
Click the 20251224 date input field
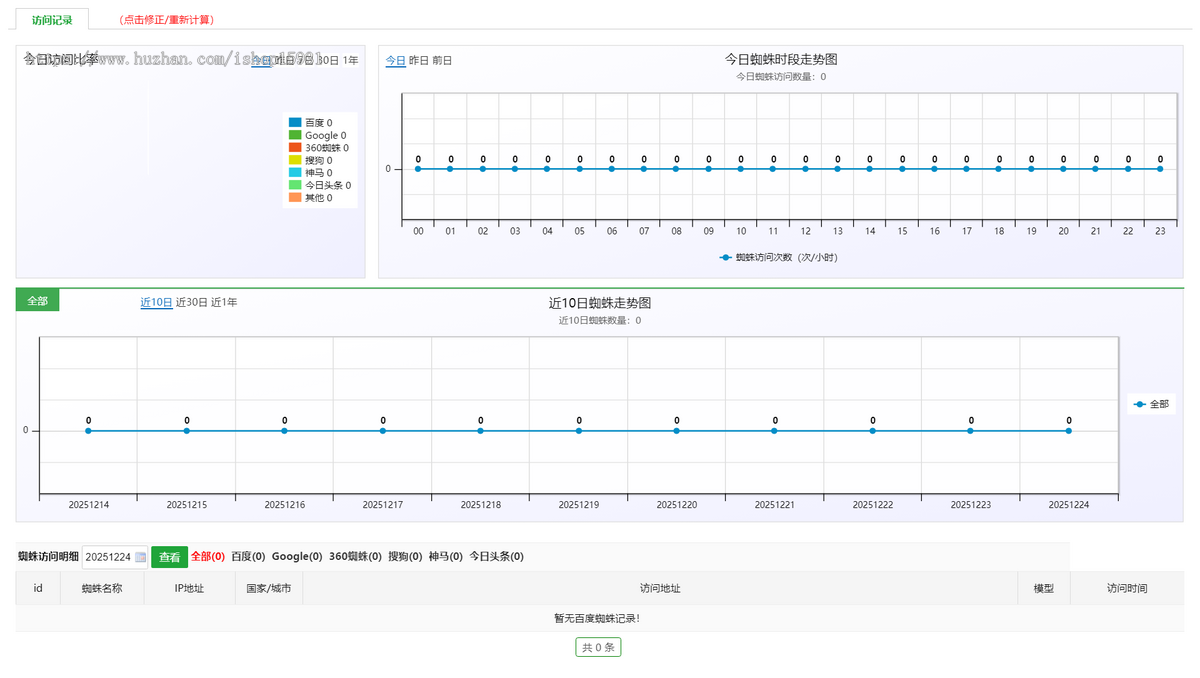(x=110, y=556)
